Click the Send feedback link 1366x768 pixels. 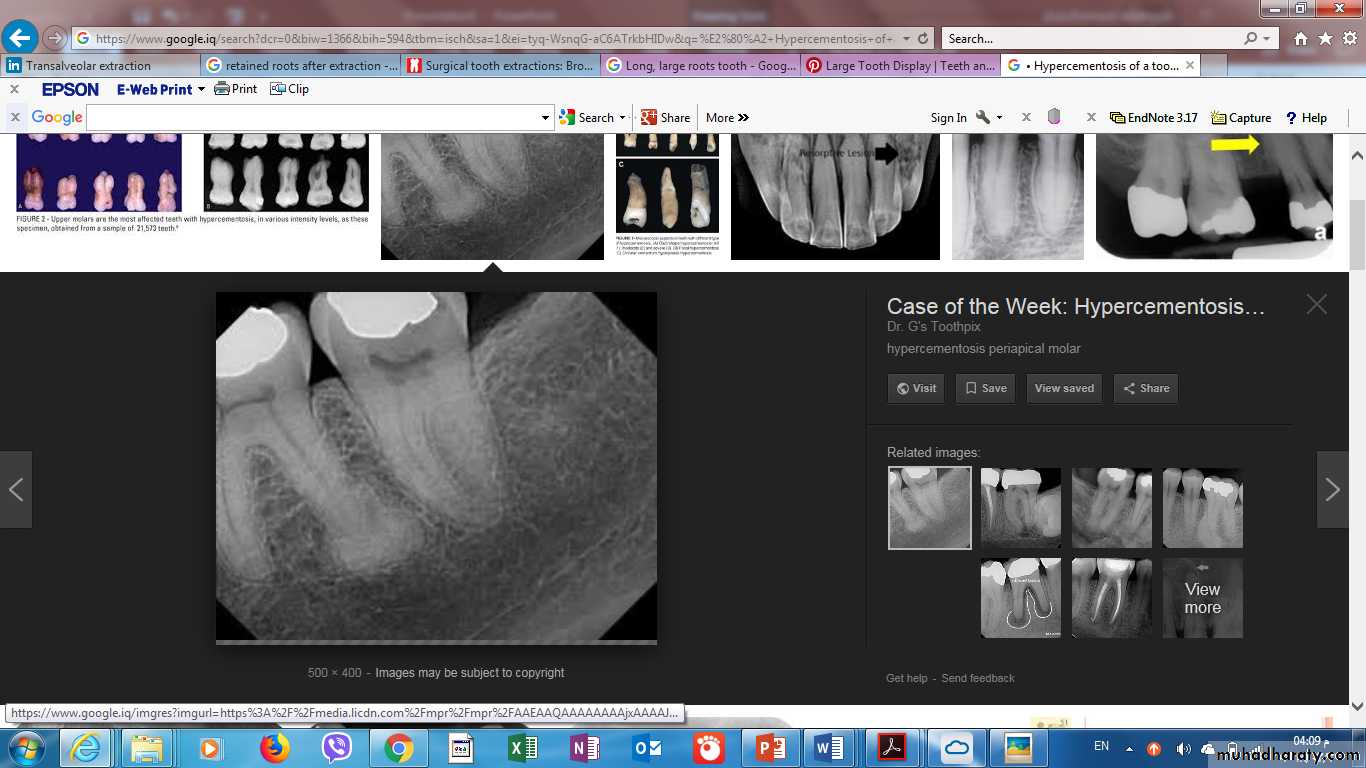click(977, 678)
